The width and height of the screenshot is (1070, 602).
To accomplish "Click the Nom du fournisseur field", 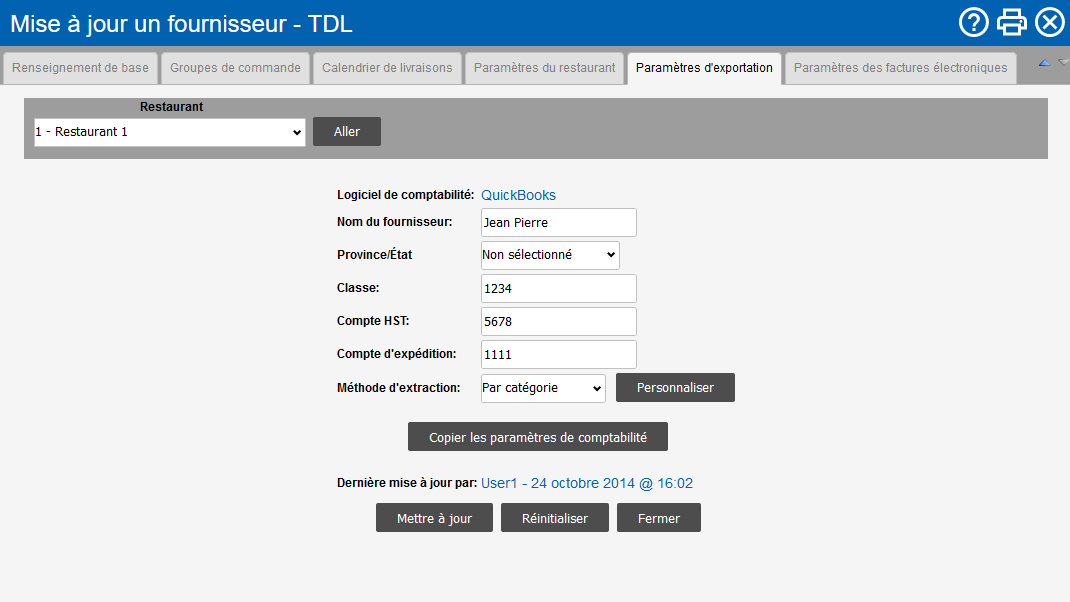I will pos(558,223).
